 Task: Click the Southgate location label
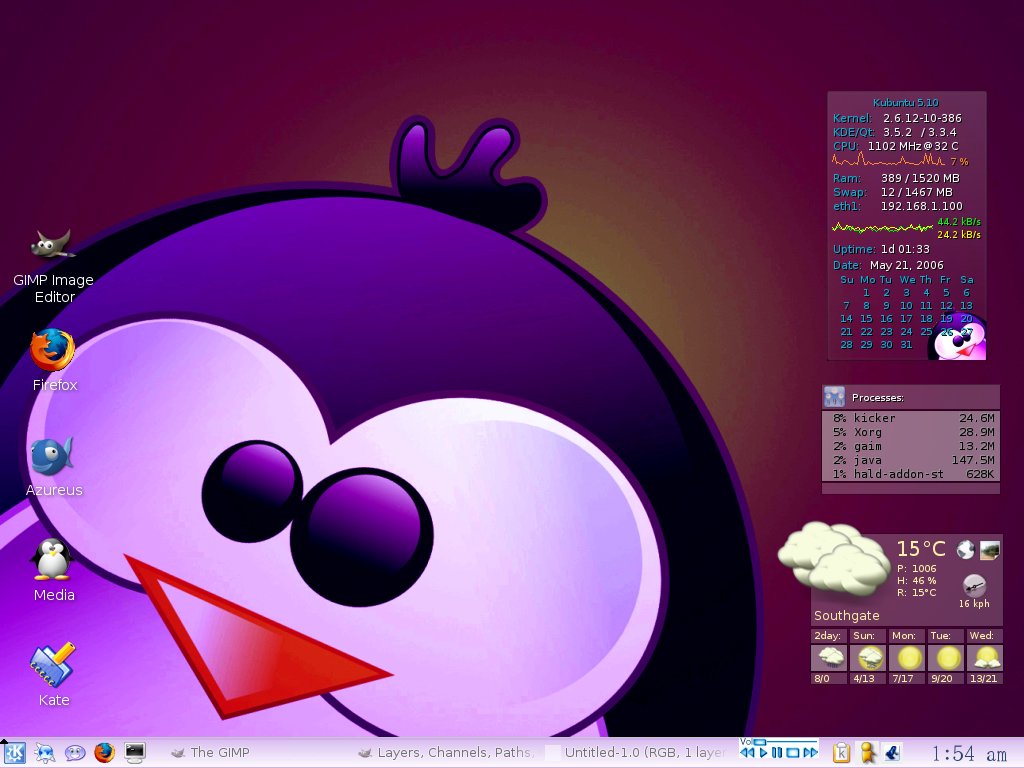pyautogui.click(x=846, y=615)
